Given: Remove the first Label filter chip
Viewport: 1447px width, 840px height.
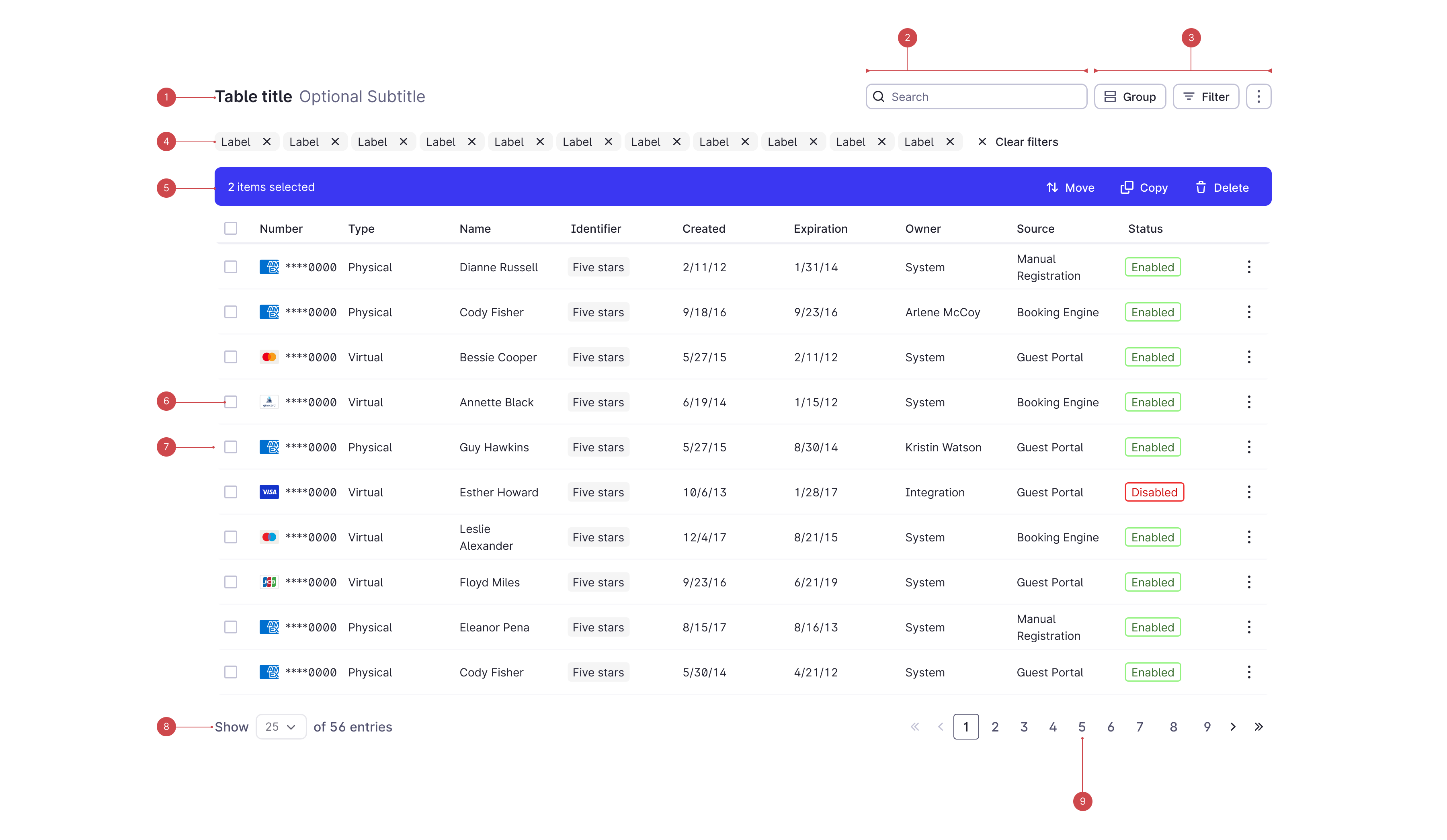Looking at the screenshot, I should point(266,142).
